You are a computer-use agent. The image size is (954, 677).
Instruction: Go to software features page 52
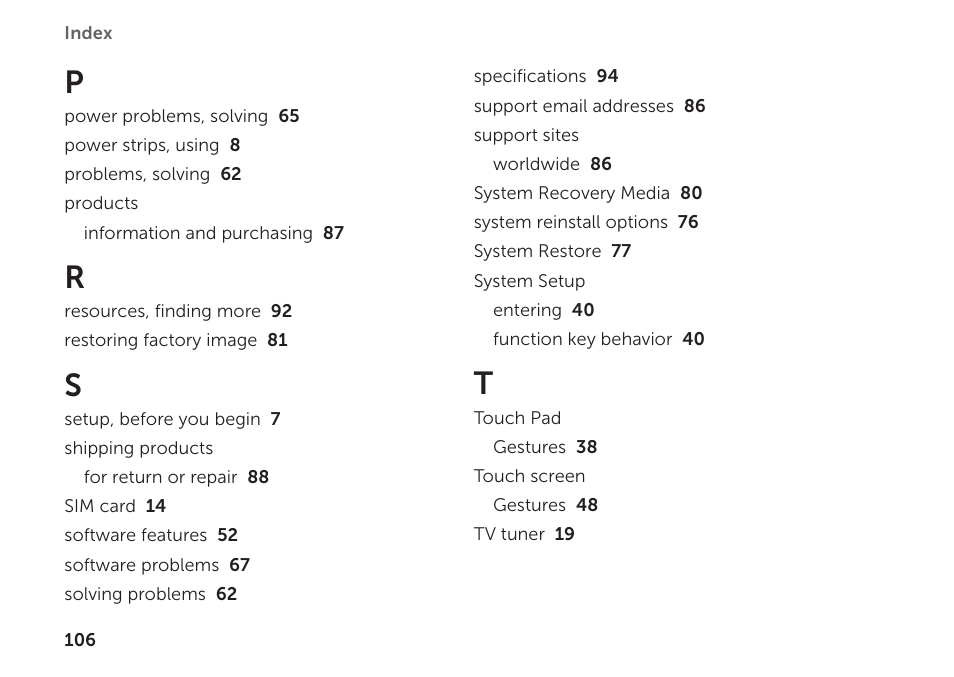(151, 535)
